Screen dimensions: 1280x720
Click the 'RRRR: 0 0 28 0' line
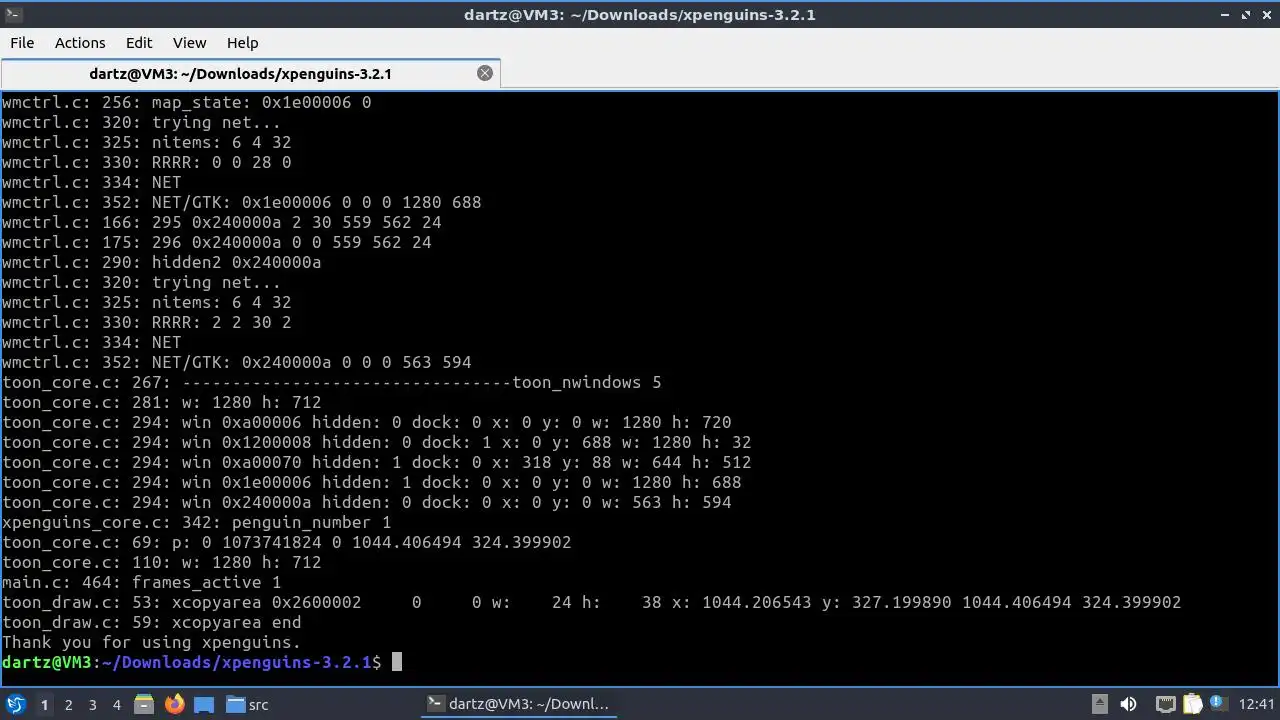146,162
